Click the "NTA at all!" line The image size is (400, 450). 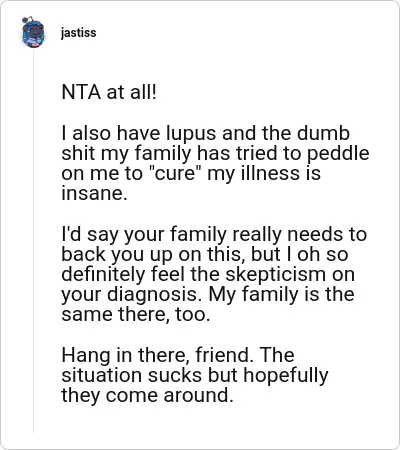click(109, 92)
